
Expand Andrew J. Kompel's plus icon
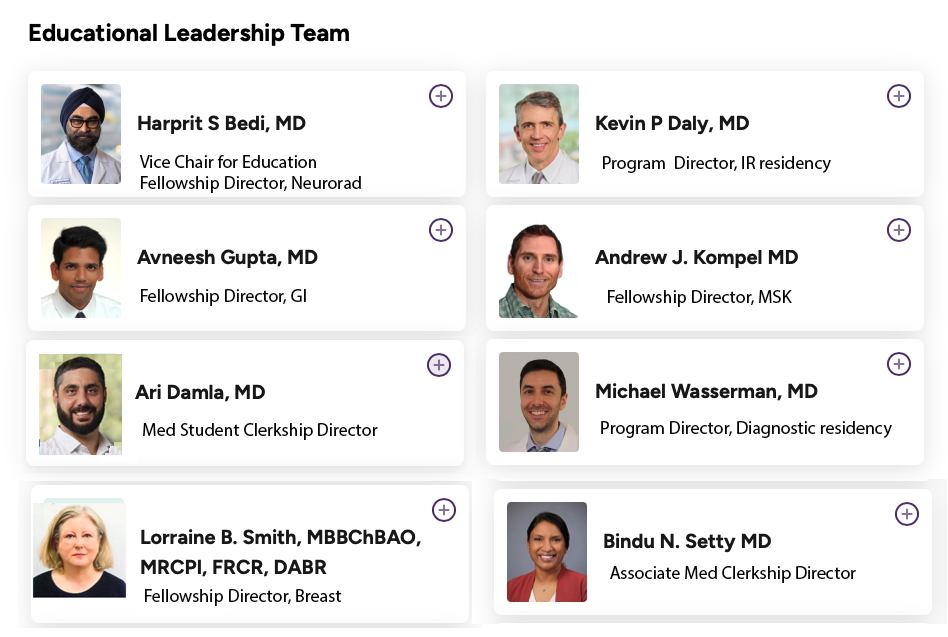click(x=899, y=230)
